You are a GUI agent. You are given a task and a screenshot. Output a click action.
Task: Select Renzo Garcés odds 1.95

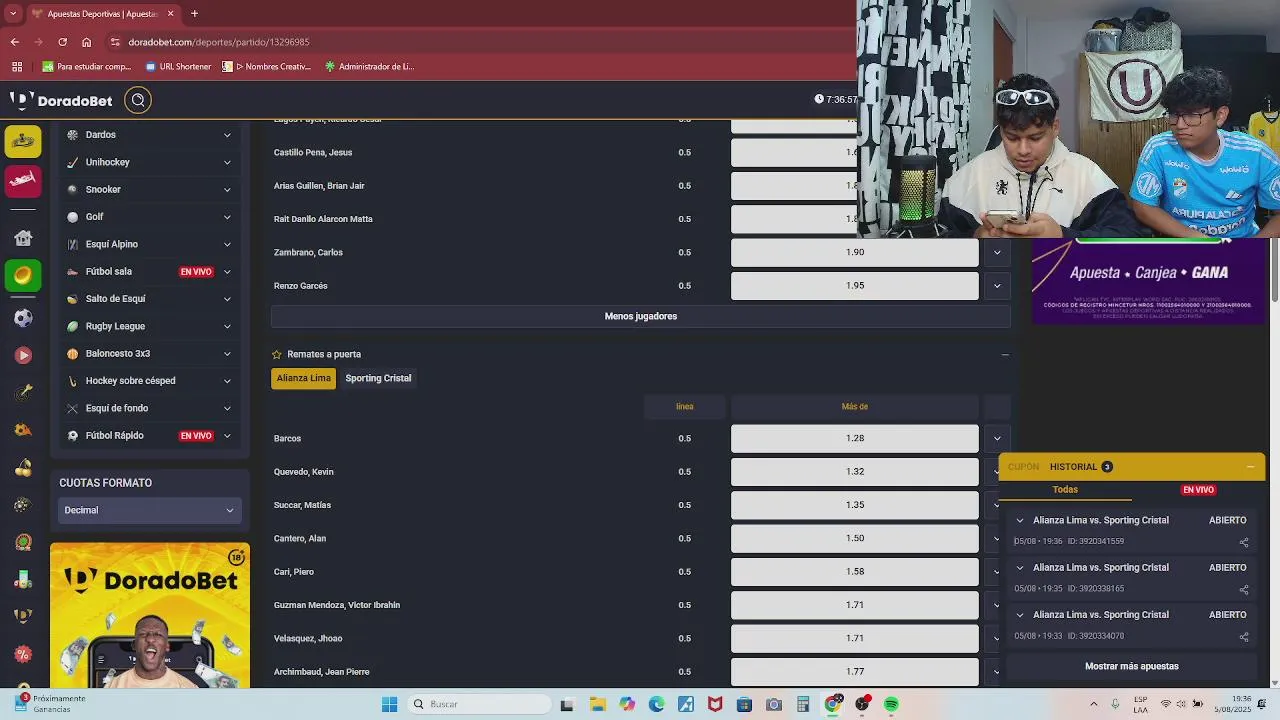[855, 286]
